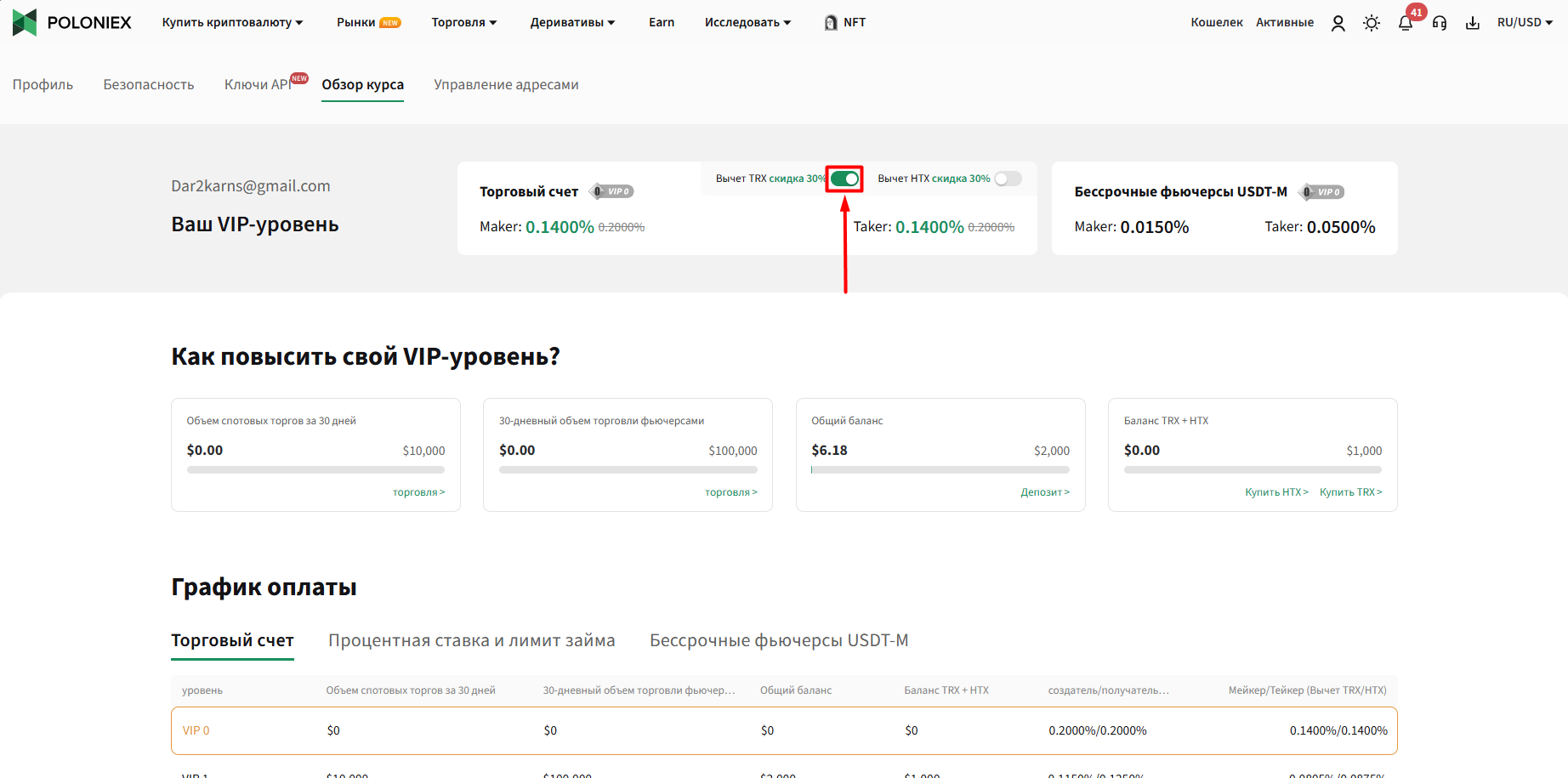Switch to the Профиль tab
The image size is (1568, 778).
43,85
